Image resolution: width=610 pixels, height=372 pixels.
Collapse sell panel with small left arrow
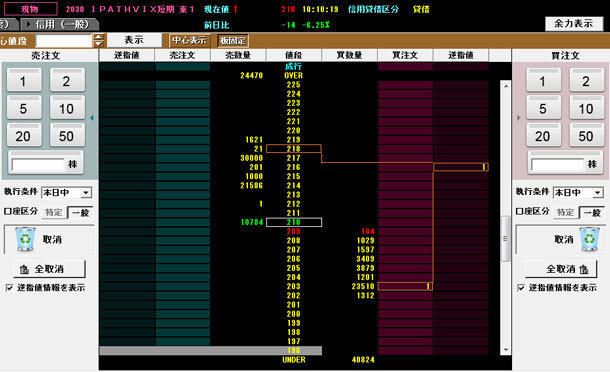[x=92, y=118]
